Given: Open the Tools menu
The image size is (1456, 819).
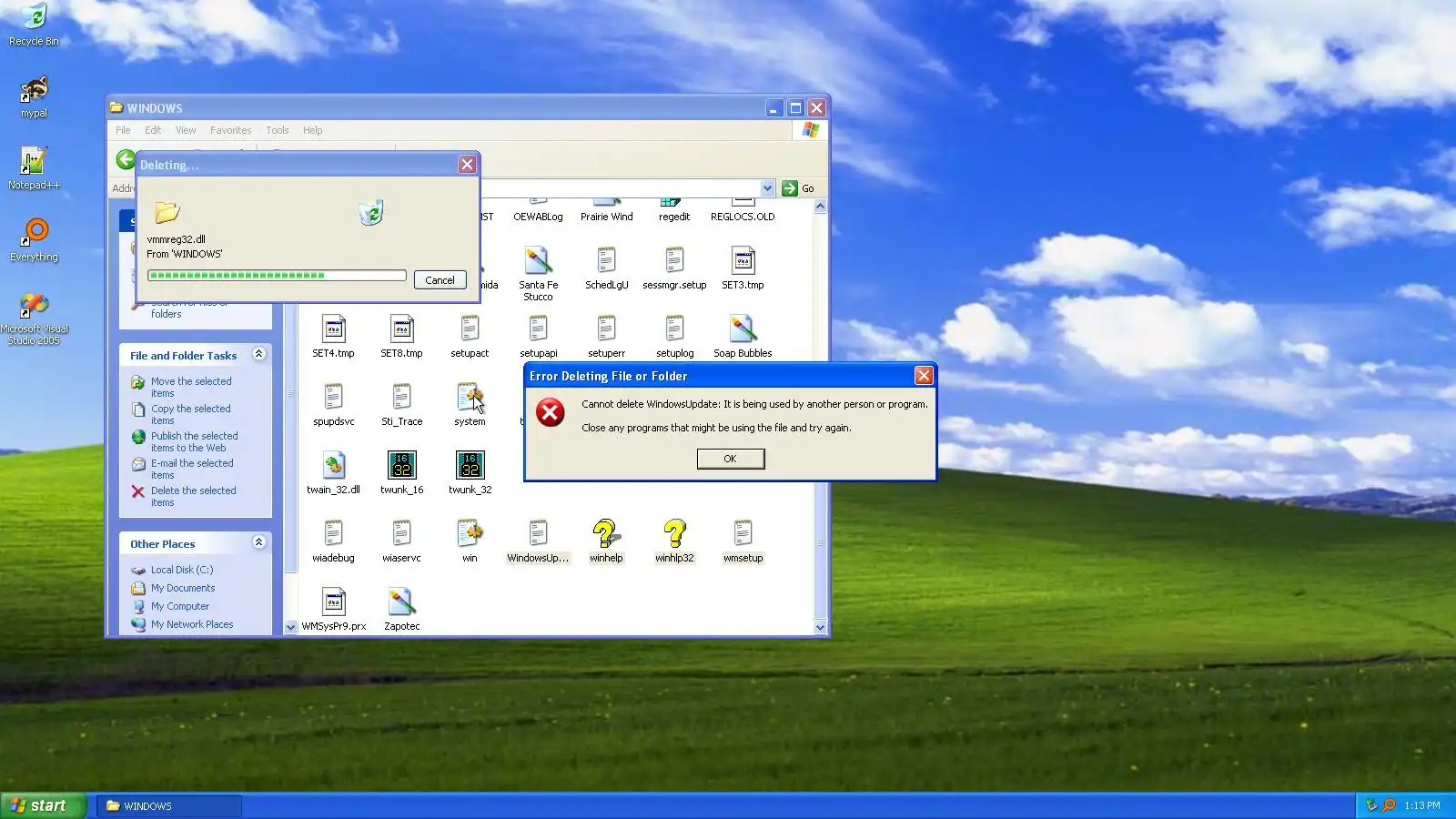Looking at the screenshot, I should [x=277, y=130].
